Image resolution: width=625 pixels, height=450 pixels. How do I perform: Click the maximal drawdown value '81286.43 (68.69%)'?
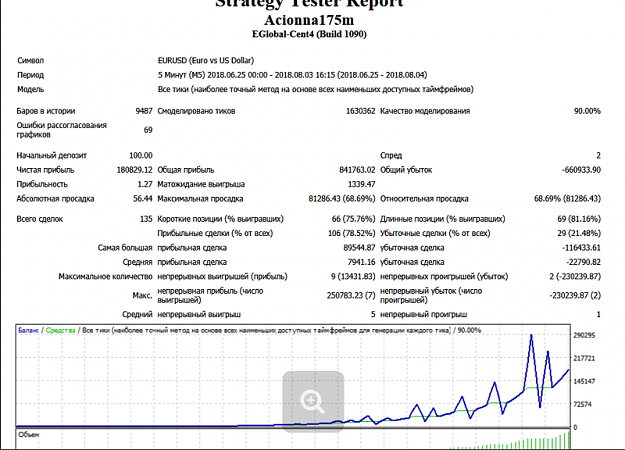tap(342, 198)
